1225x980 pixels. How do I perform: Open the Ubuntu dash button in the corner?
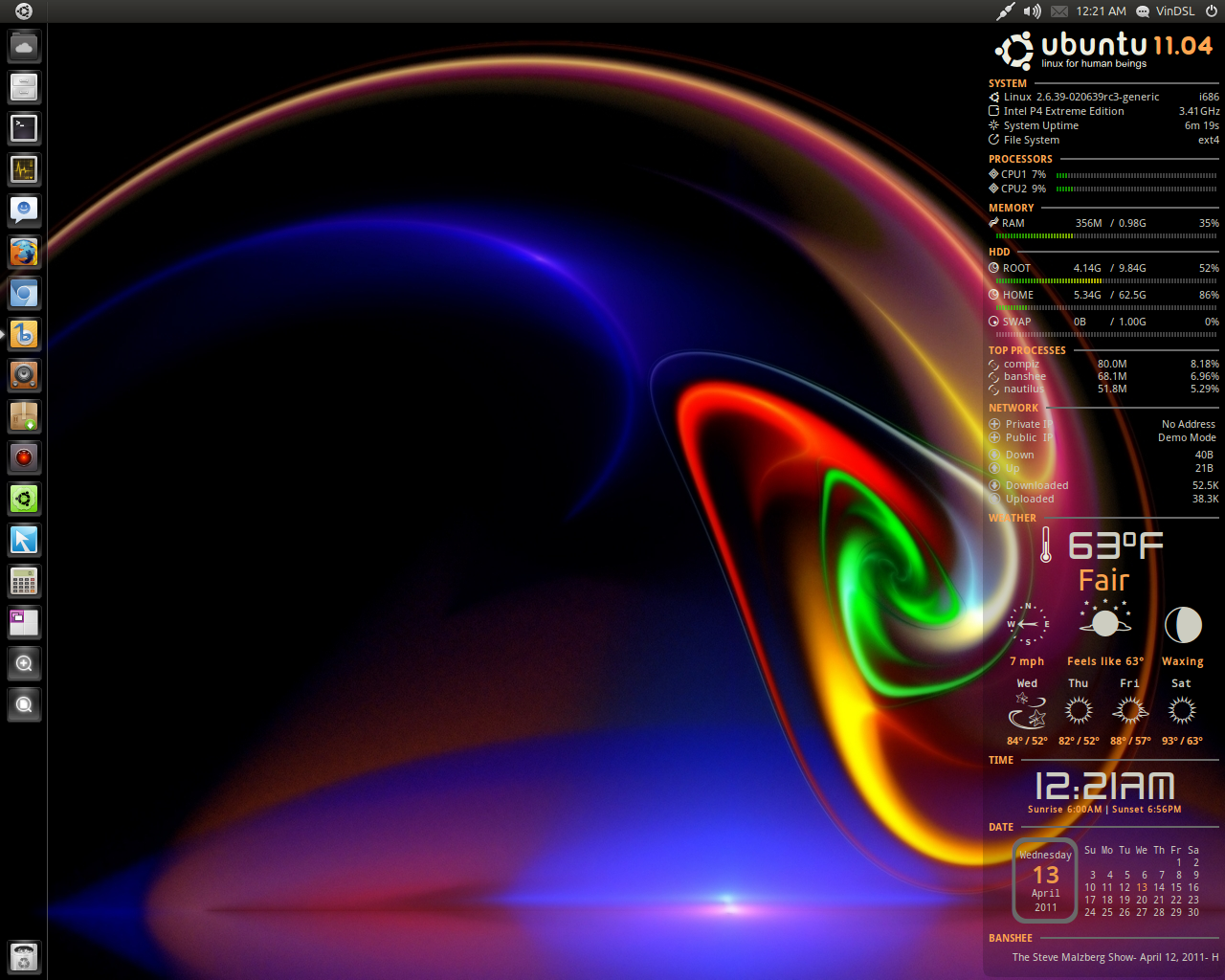pos(24,11)
